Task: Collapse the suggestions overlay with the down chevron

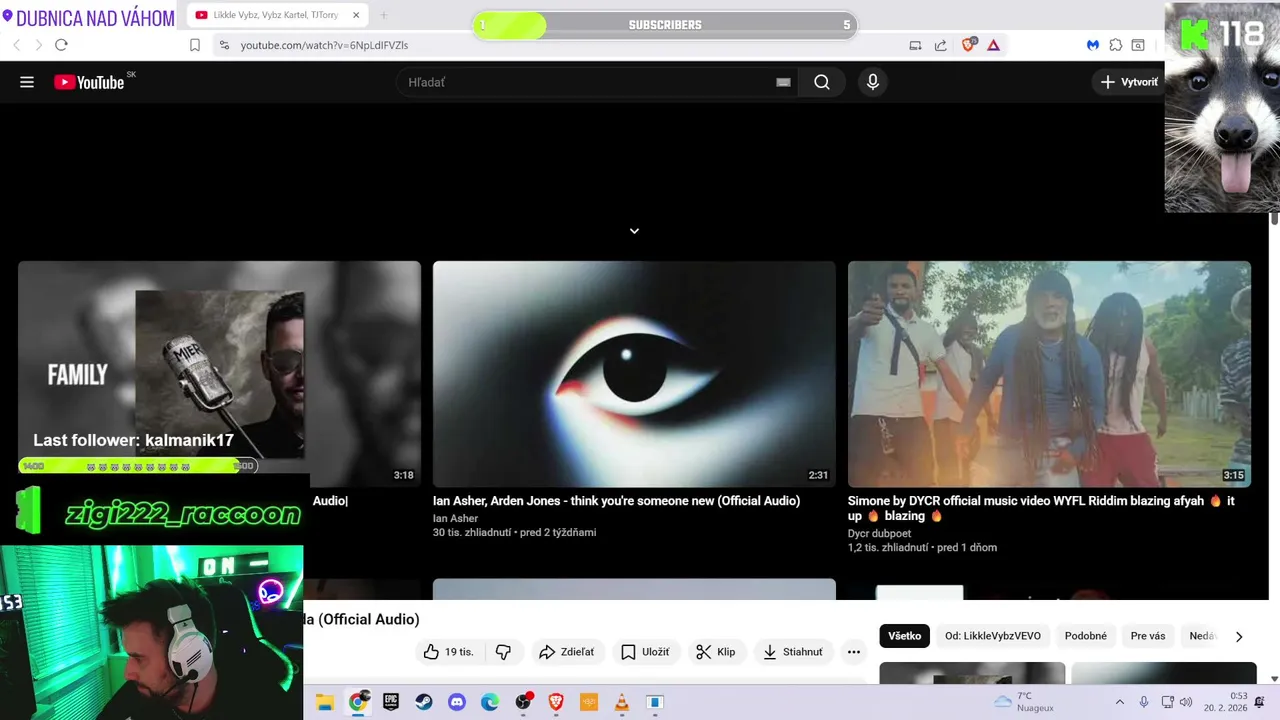Action: tap(634, 231)
